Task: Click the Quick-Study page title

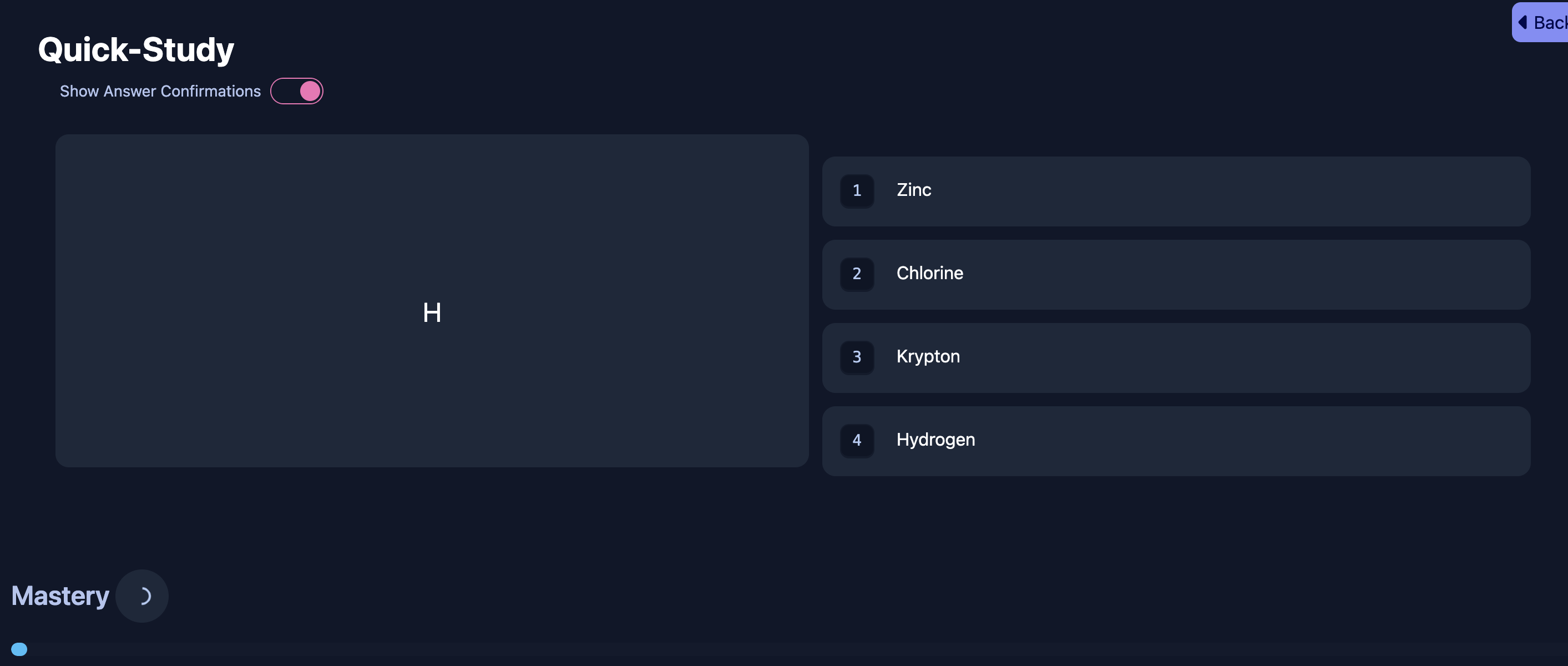Action: tap(136, 49)
